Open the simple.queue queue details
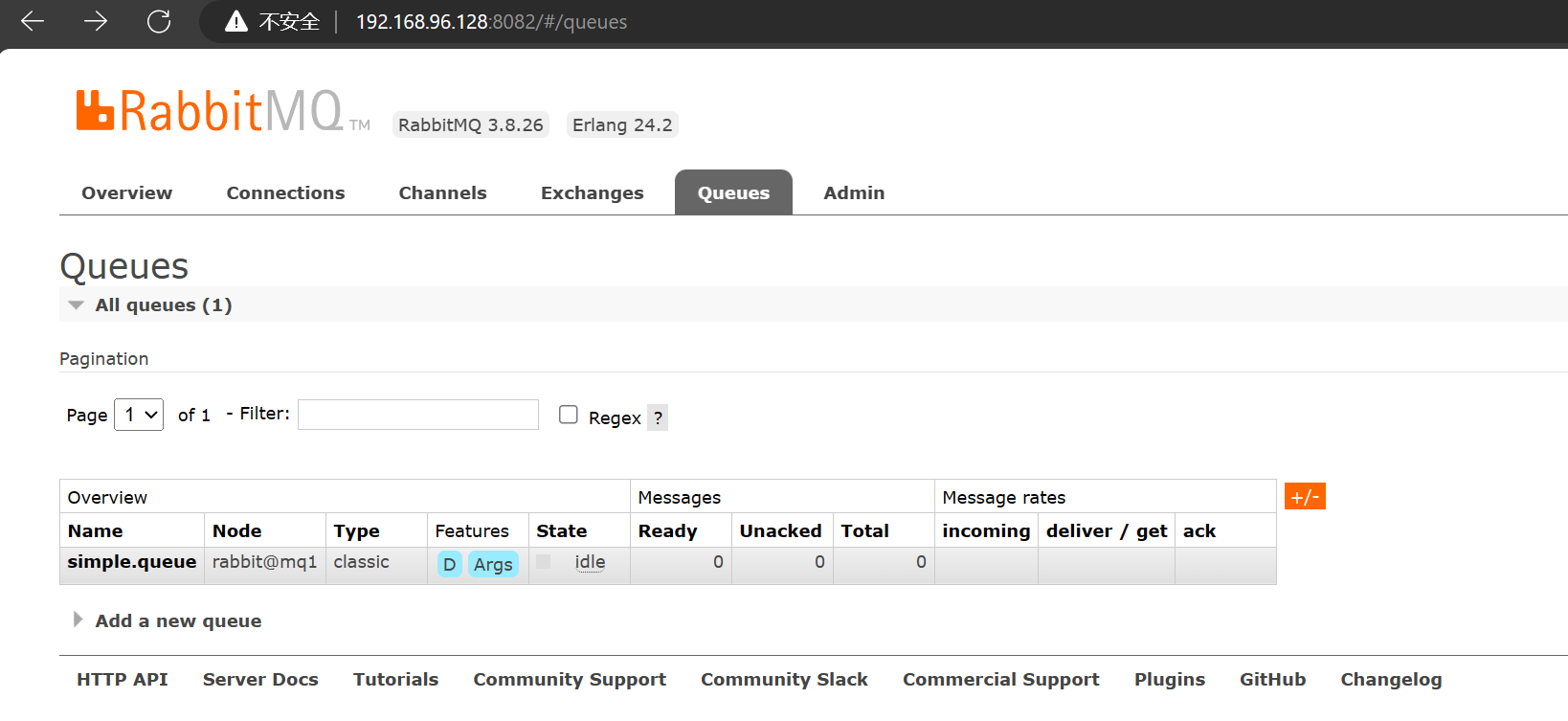 pos(132,561)
